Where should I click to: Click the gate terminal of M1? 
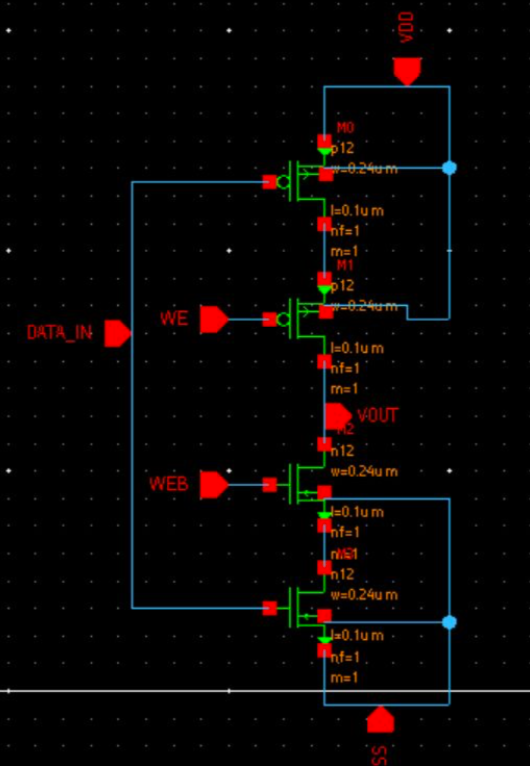[x=270, y=319]
